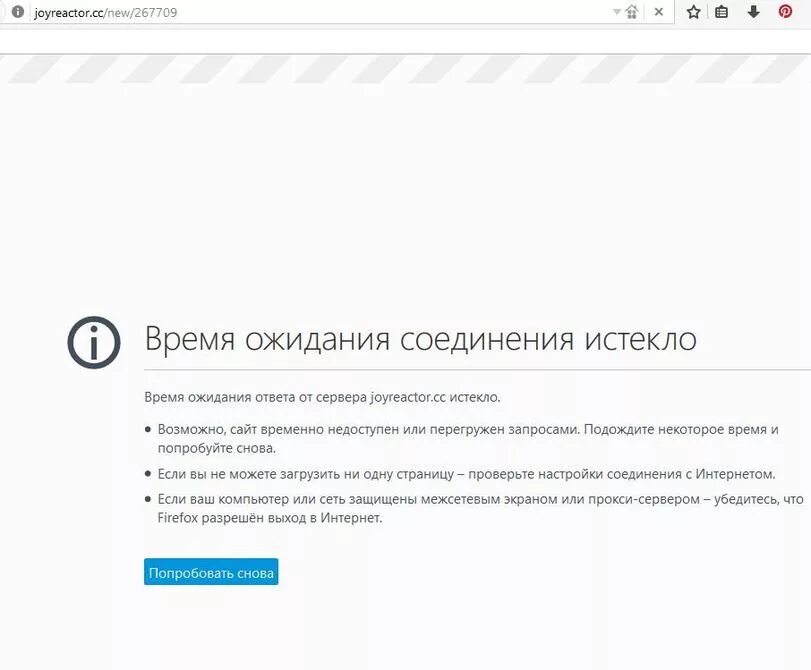Viewport: 811px width, 670px height.
Task: Bookmark this page with the star icon
Action: coord(694,12)
